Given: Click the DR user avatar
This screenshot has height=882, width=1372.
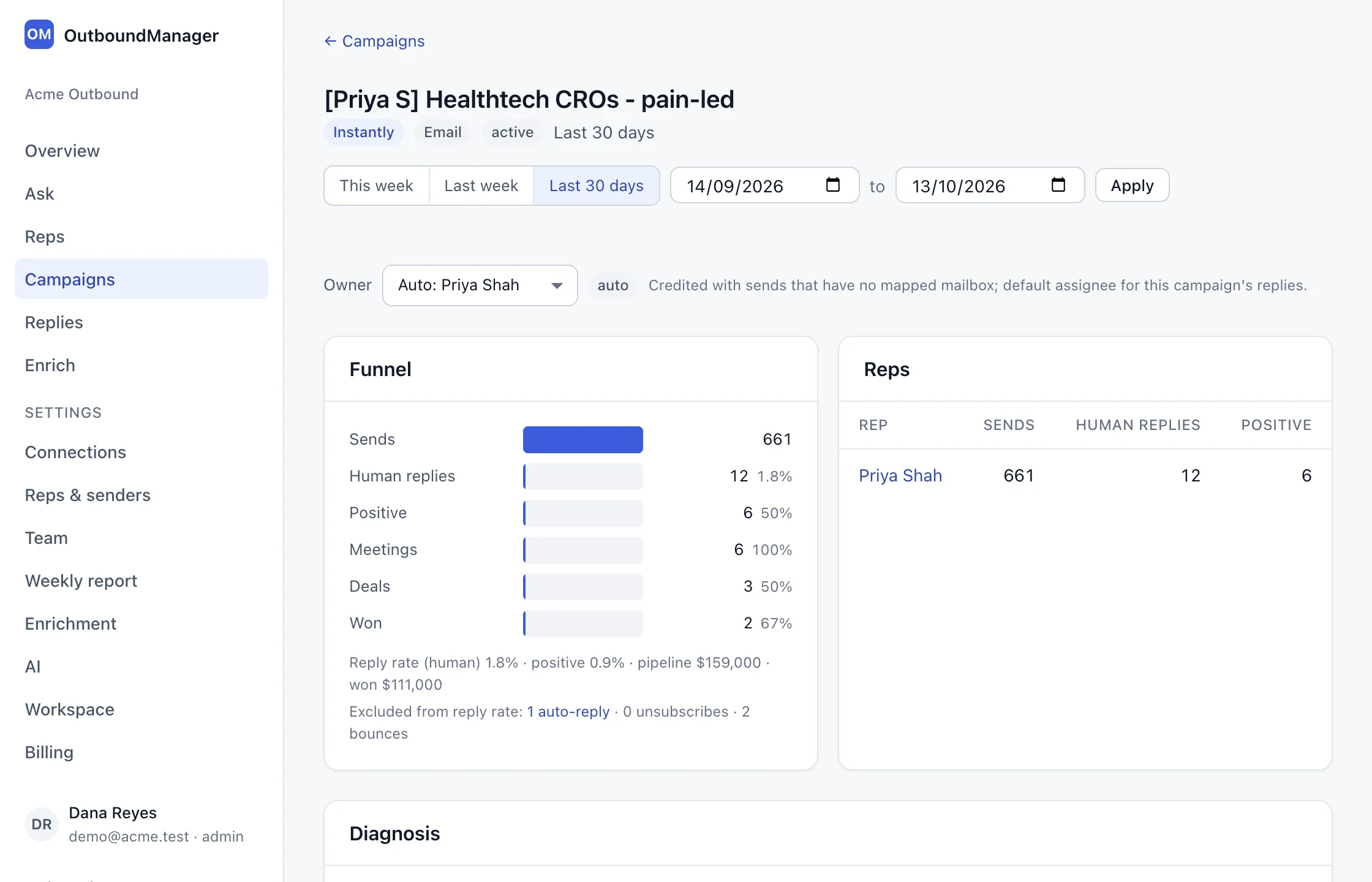Looking at the screenshot, I should pos(42,824).
